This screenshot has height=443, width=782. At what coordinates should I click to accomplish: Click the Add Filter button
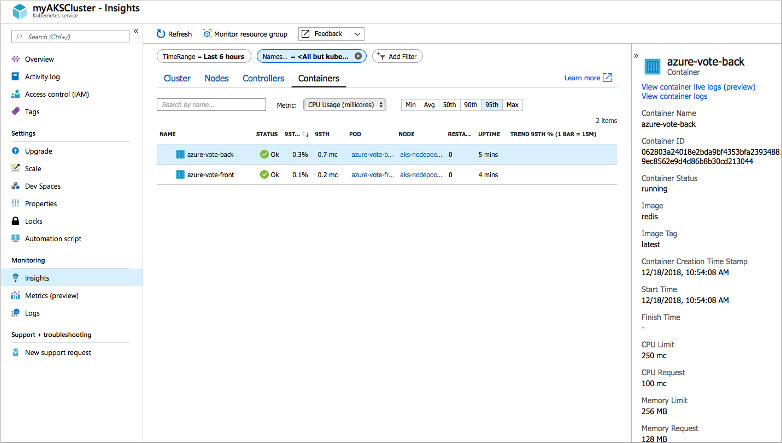pyautogui.click(x=397, y=56)
